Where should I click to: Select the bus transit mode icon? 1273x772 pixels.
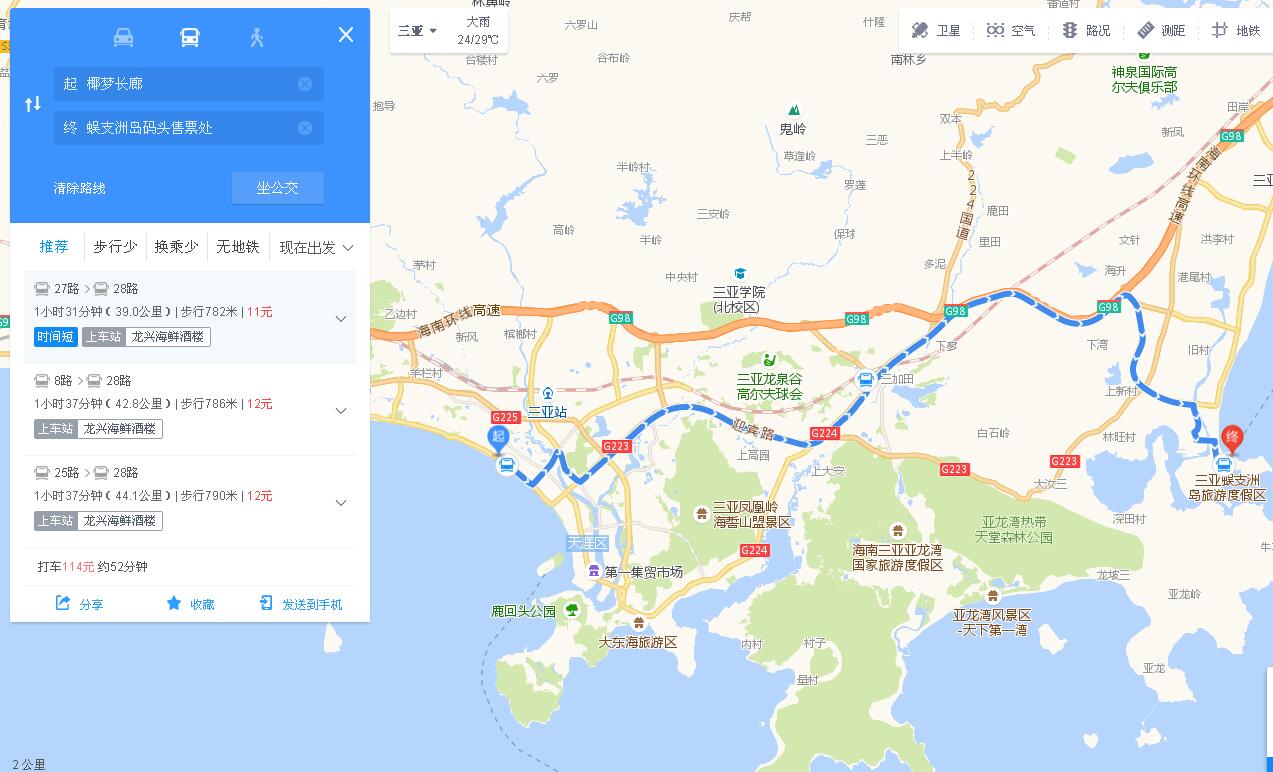pos(190,37)
